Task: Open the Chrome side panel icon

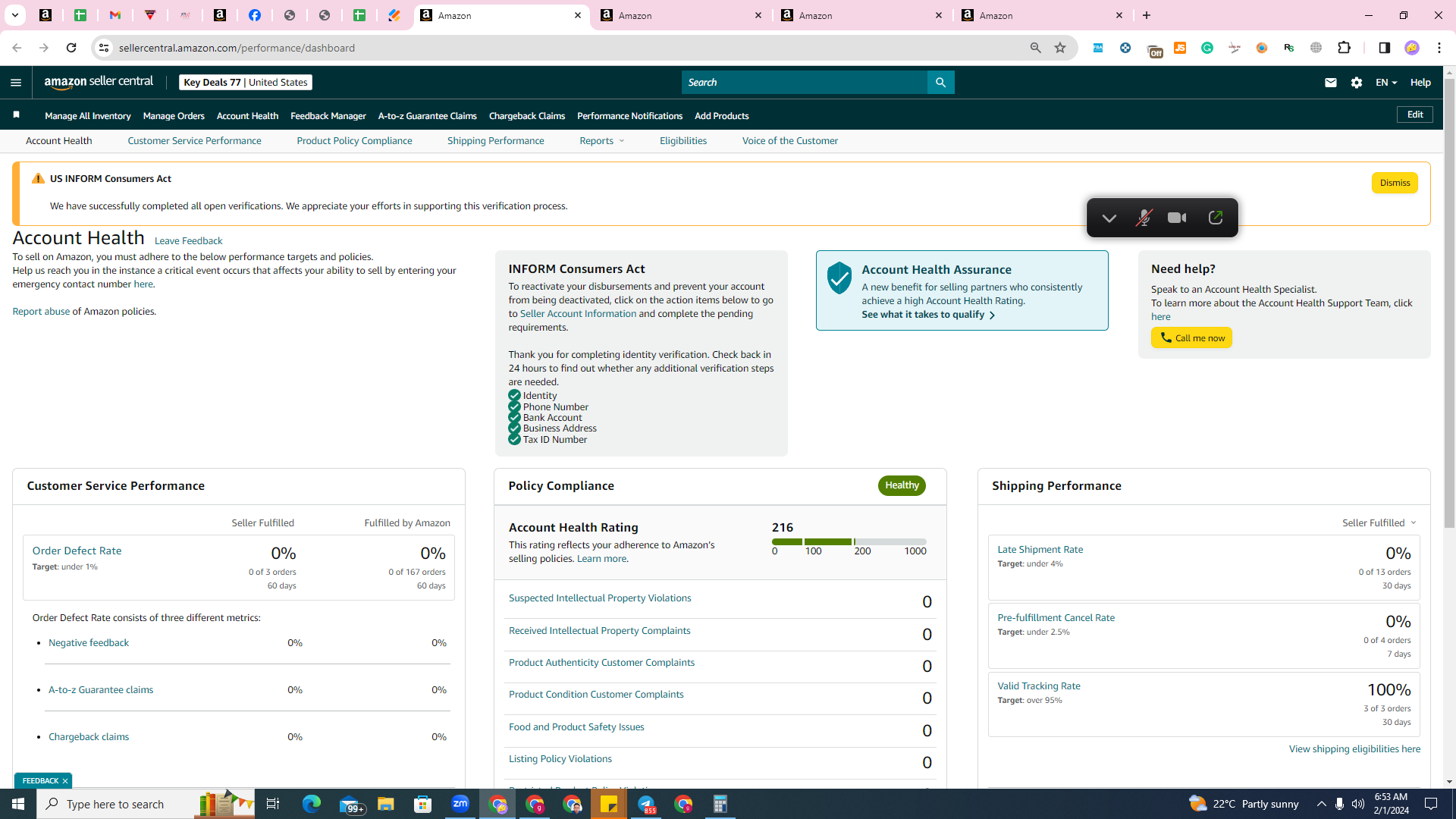Action: coord(1384,48)
